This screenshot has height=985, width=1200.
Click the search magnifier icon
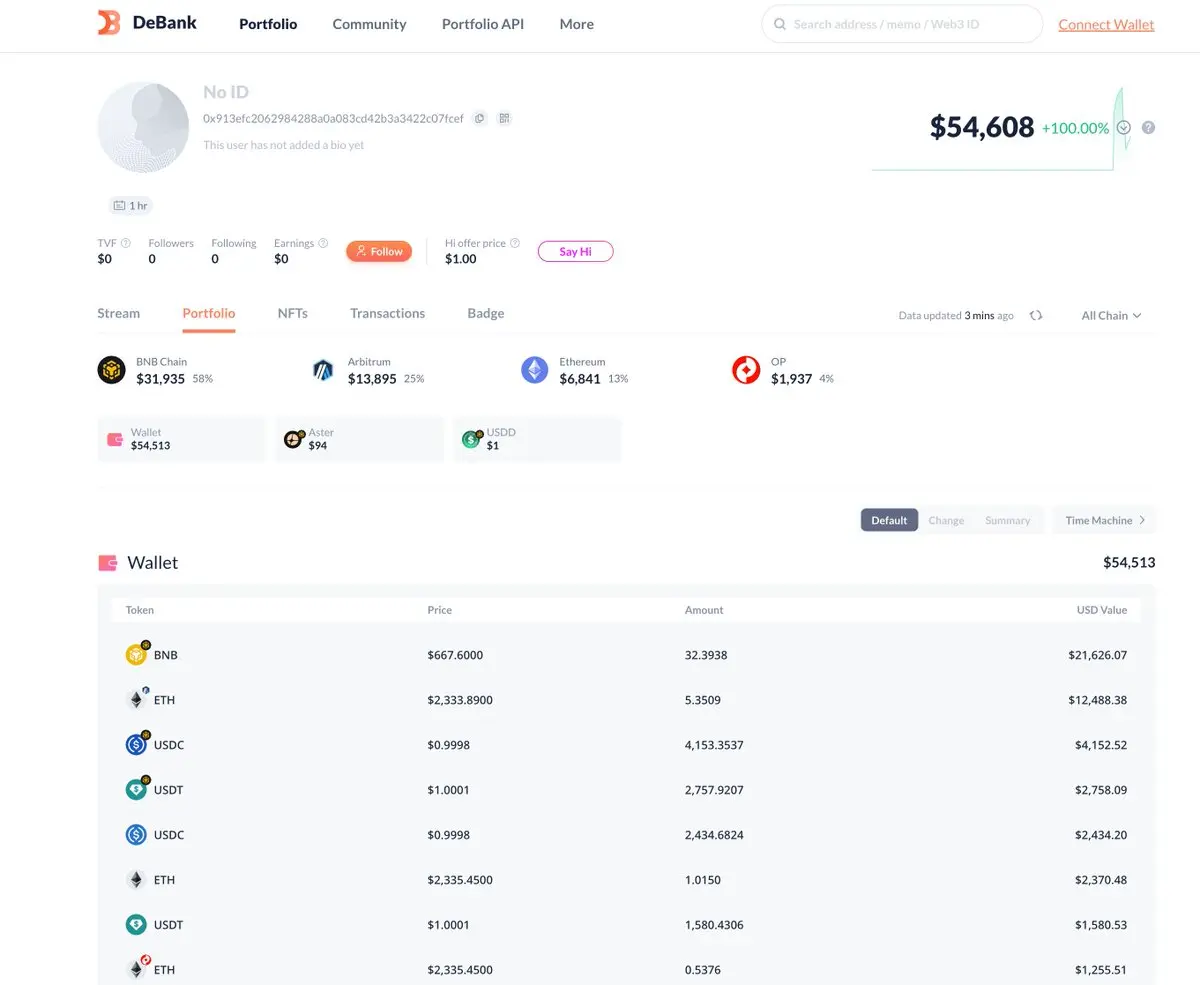point(780,24)
